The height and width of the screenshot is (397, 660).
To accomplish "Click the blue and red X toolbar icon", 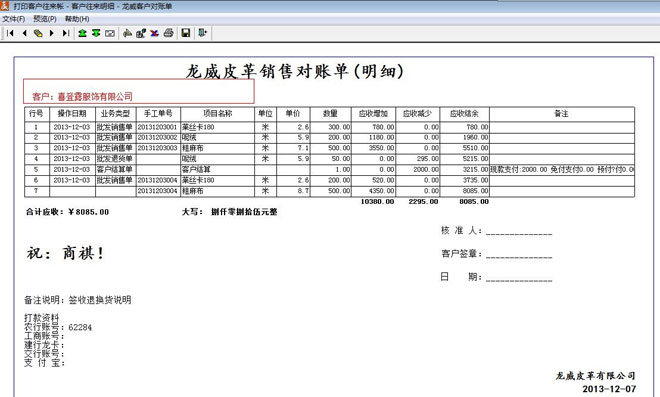I will pyautogui.click(x=154, y=33).
